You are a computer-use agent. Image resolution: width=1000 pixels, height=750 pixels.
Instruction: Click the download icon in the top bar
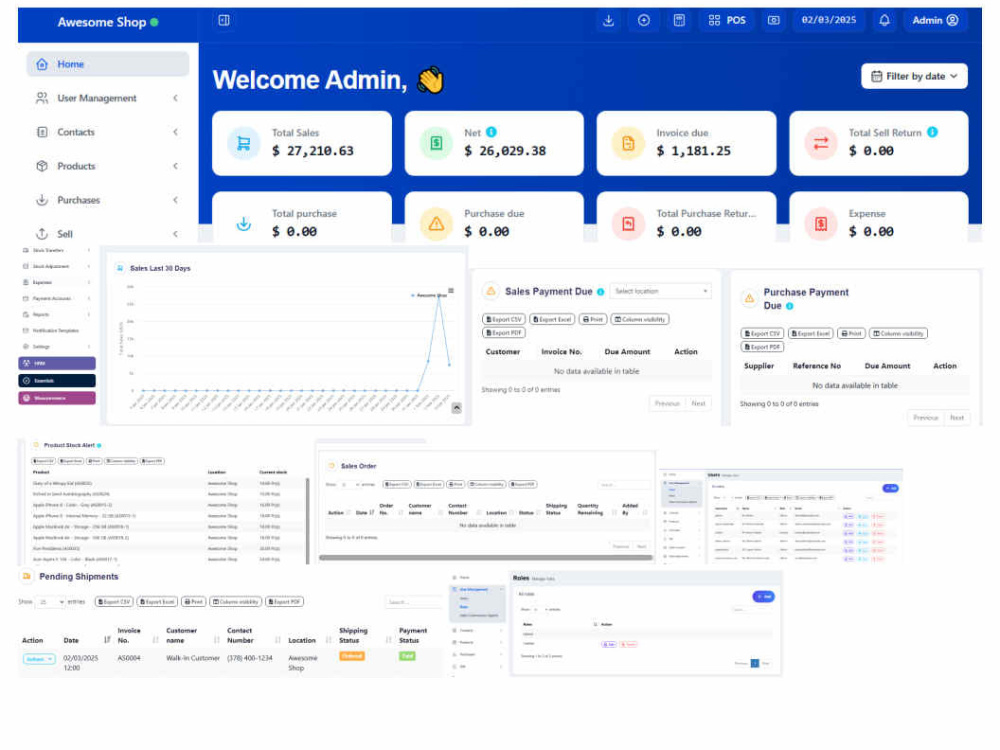[608, 20]
